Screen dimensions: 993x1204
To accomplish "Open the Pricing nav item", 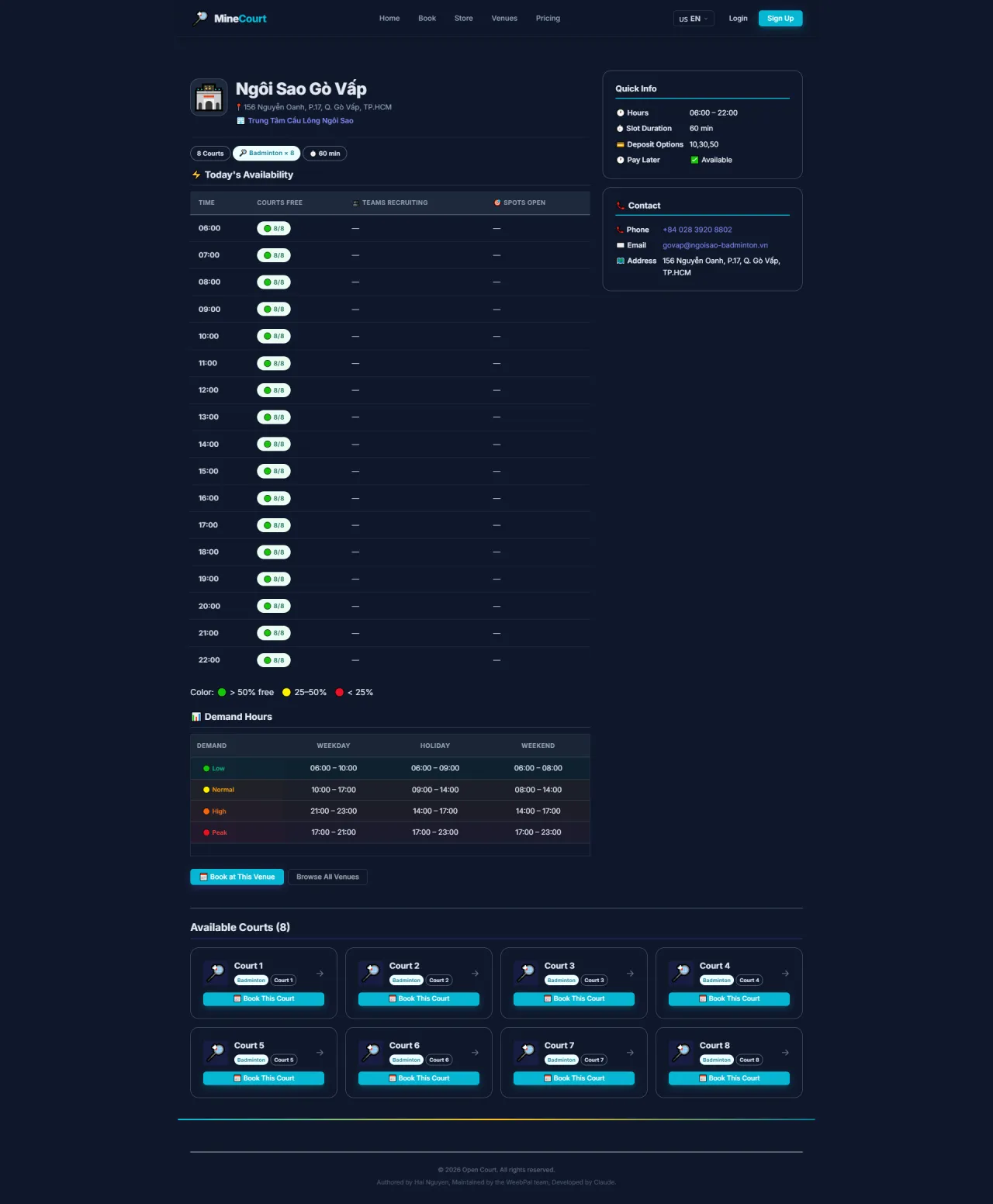I will pyautogui.click(x=548, y=19).
